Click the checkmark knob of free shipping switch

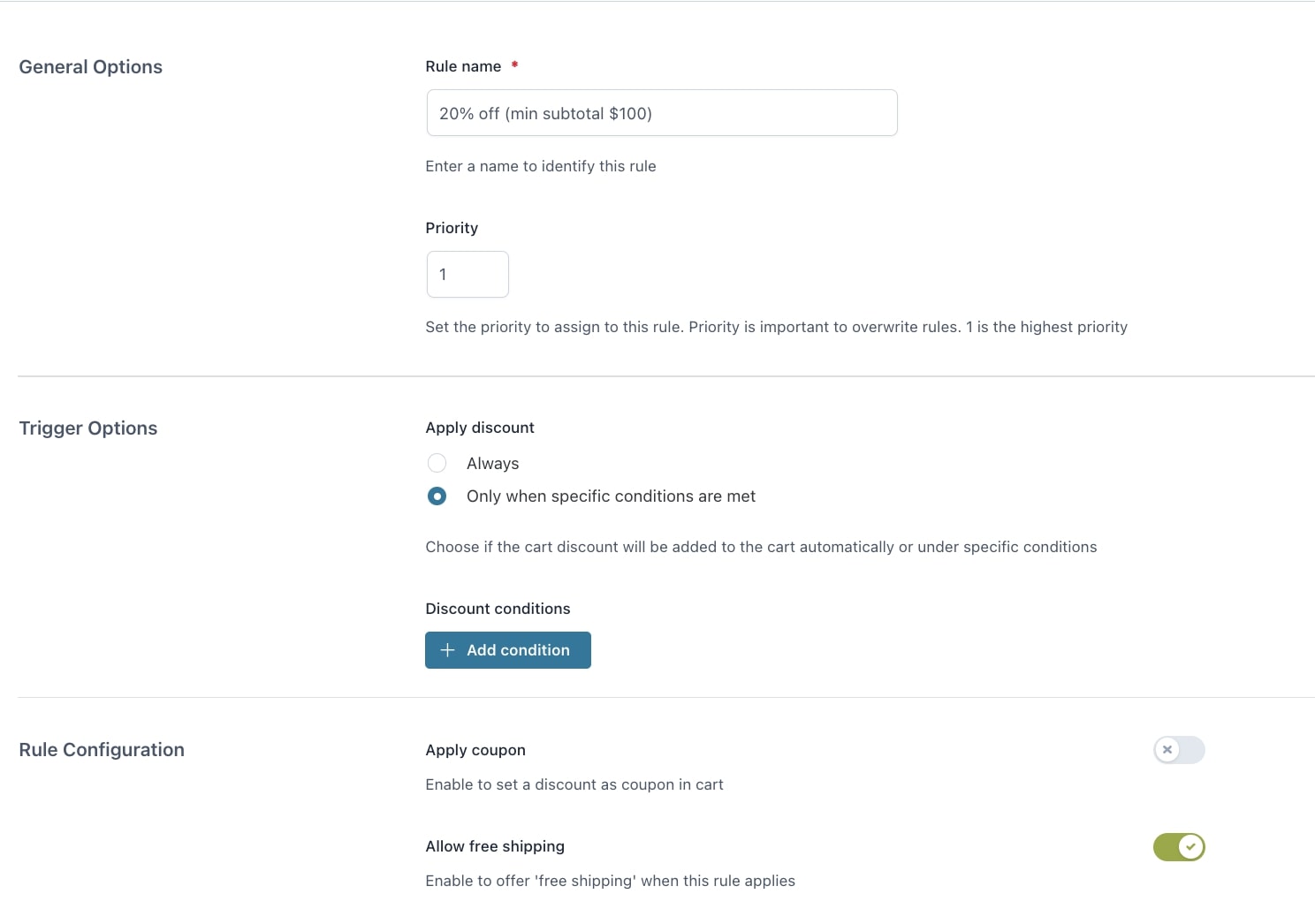pos(1191,847)
